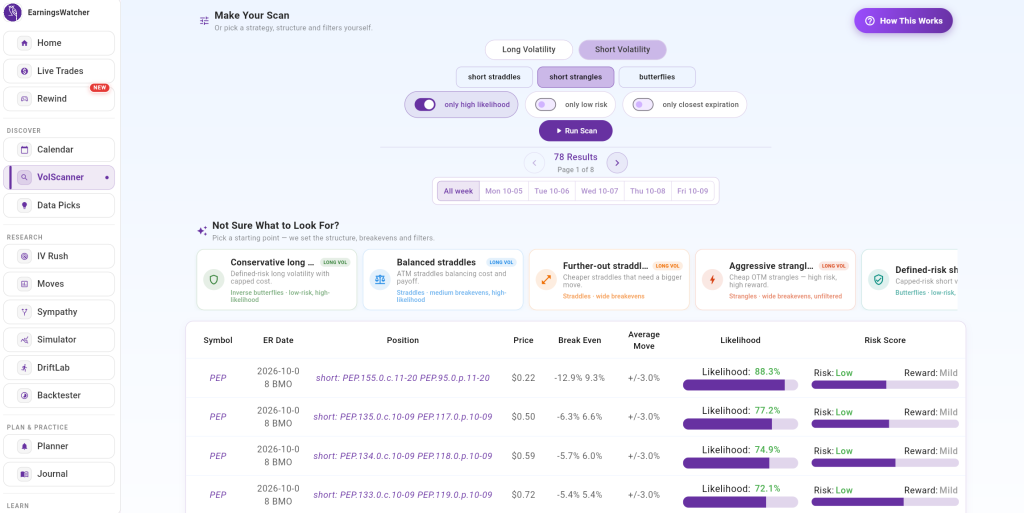This screenshot has height=513, width=1024.
Task: Select Long Volatility strategy
Action: tap(528, 50)
